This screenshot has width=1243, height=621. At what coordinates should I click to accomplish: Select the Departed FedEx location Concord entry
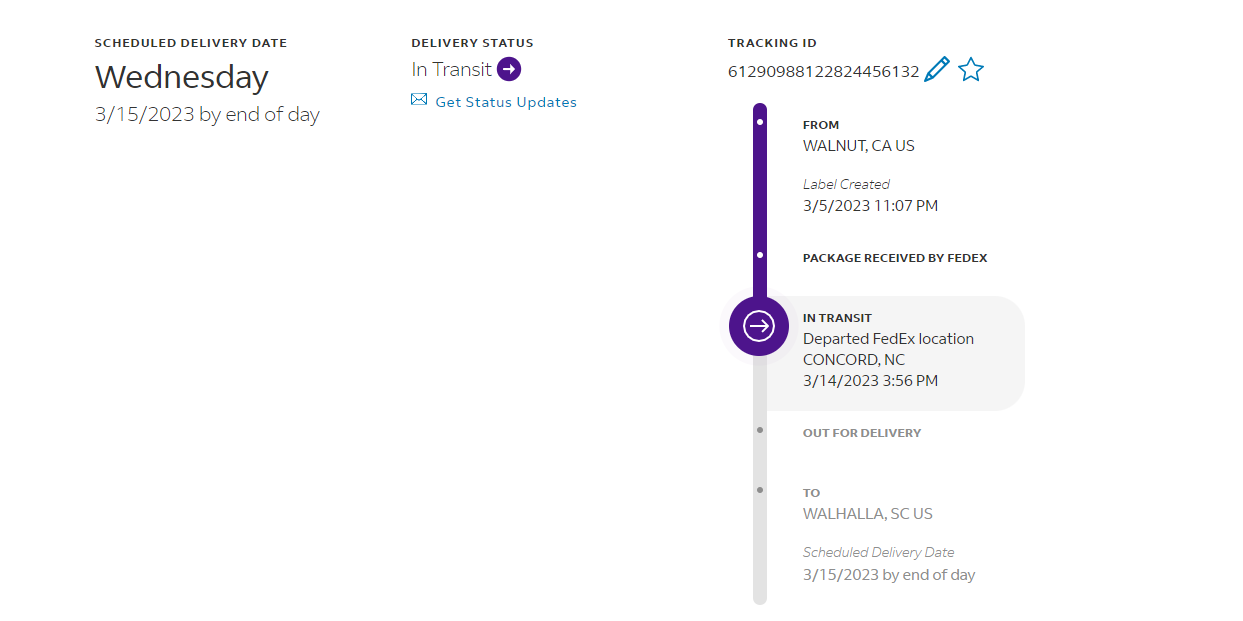(x=888, y=349)
